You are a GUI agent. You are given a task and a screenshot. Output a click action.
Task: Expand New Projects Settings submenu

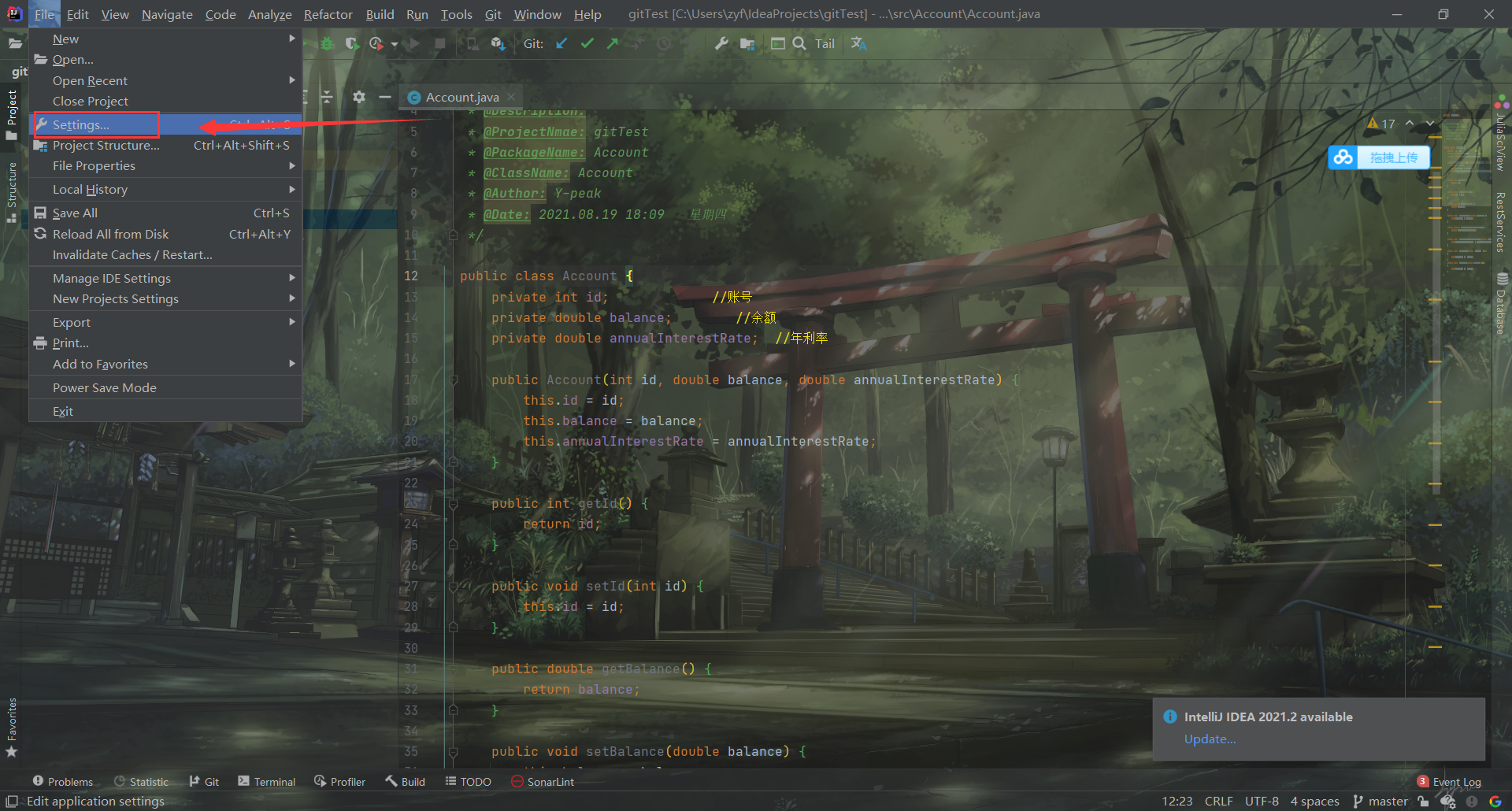(165, 298)
